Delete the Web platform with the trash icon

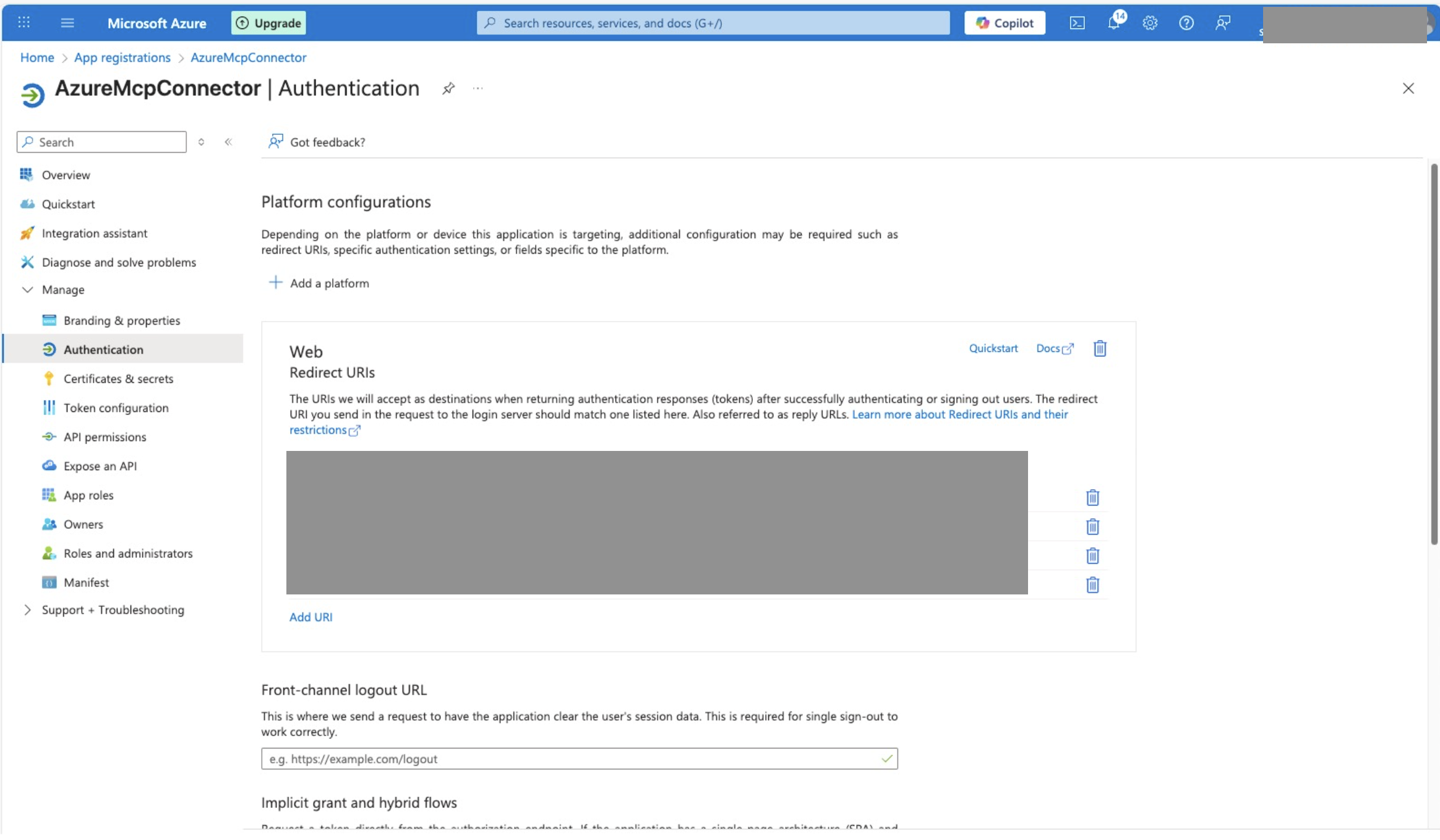pos(1099,348)
